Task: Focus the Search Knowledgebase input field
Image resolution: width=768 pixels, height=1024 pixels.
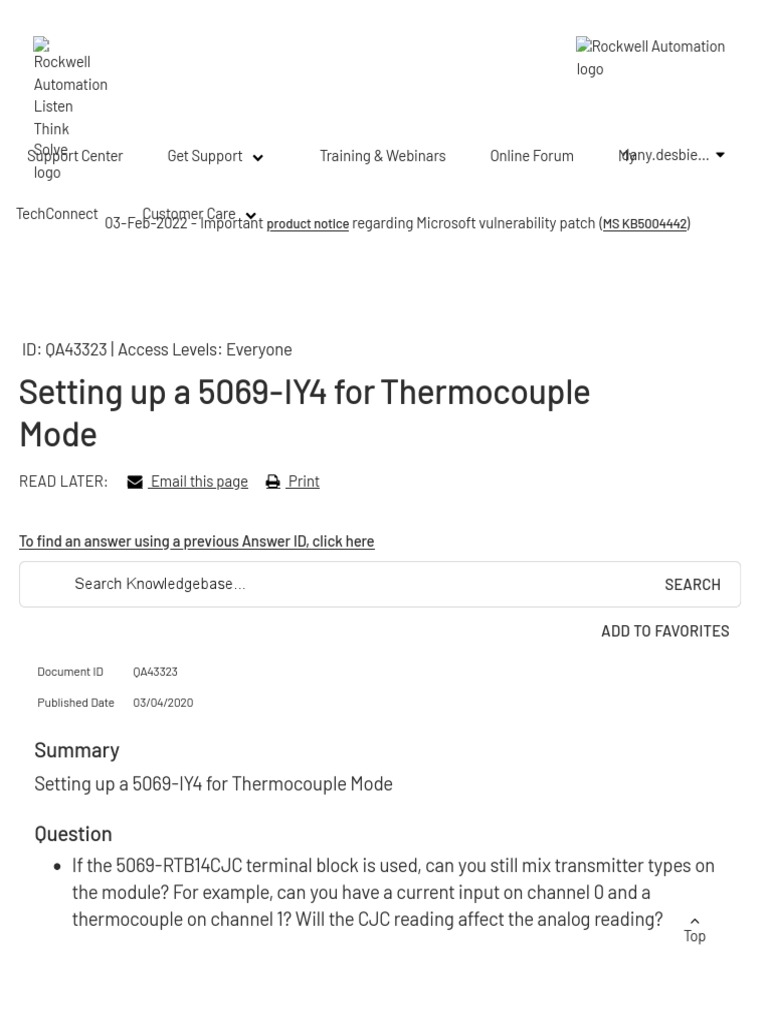Action: pyautogui.click(x=350, y=584)
